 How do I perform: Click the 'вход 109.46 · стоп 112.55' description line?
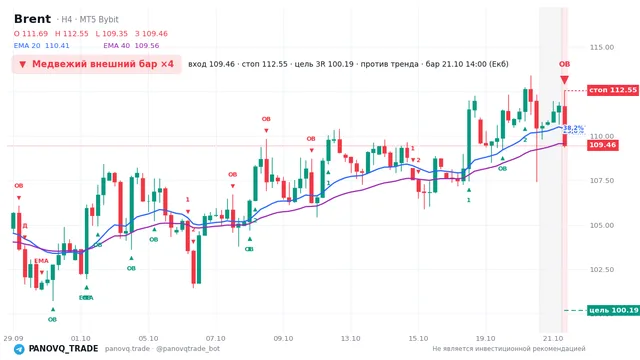pyautogui.click(x=348, y=64)
